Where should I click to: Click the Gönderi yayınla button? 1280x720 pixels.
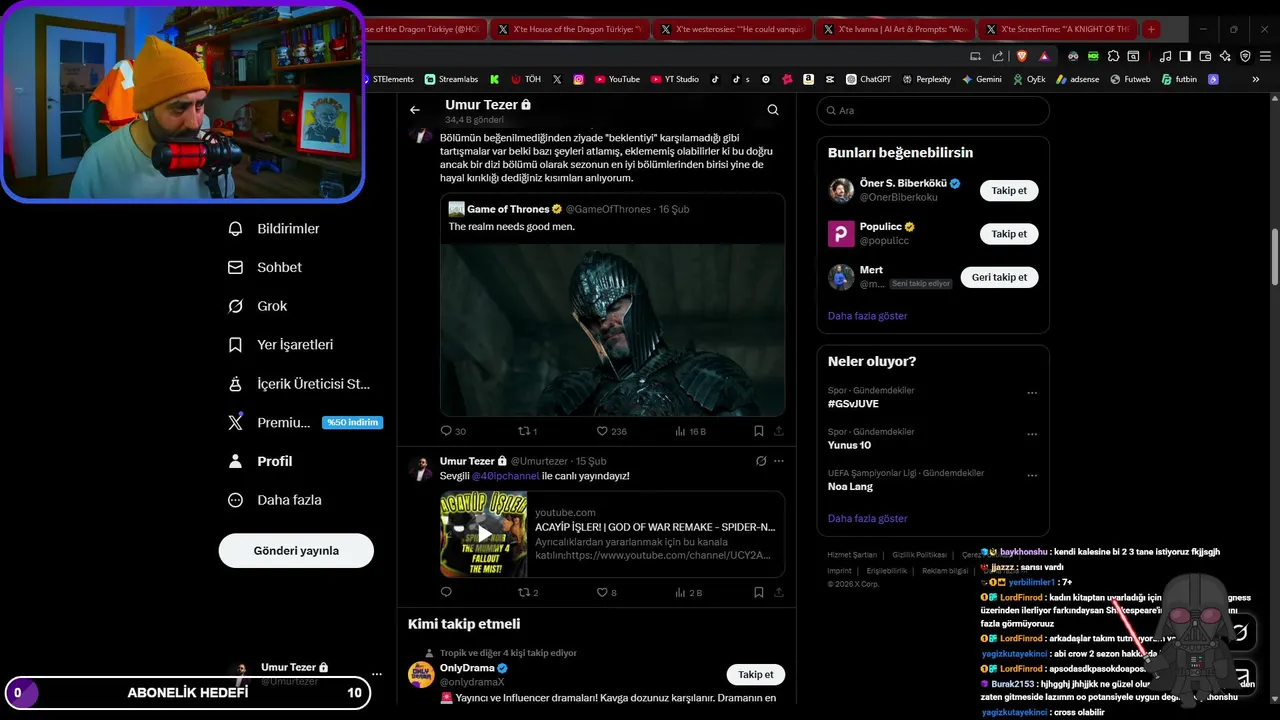296,550
